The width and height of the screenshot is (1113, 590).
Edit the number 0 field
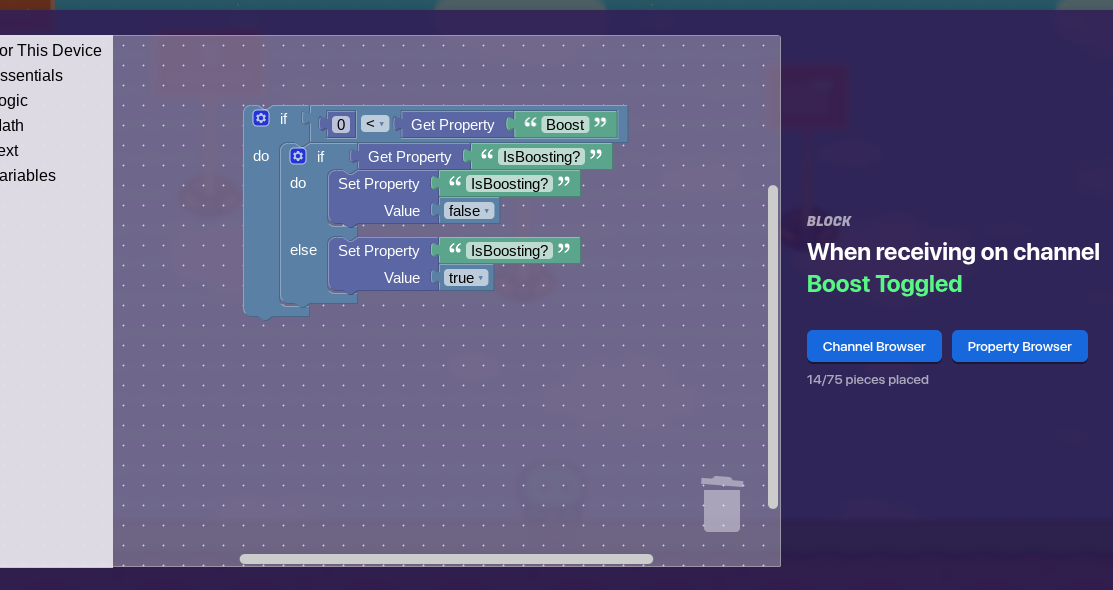[x=341, y=125]
